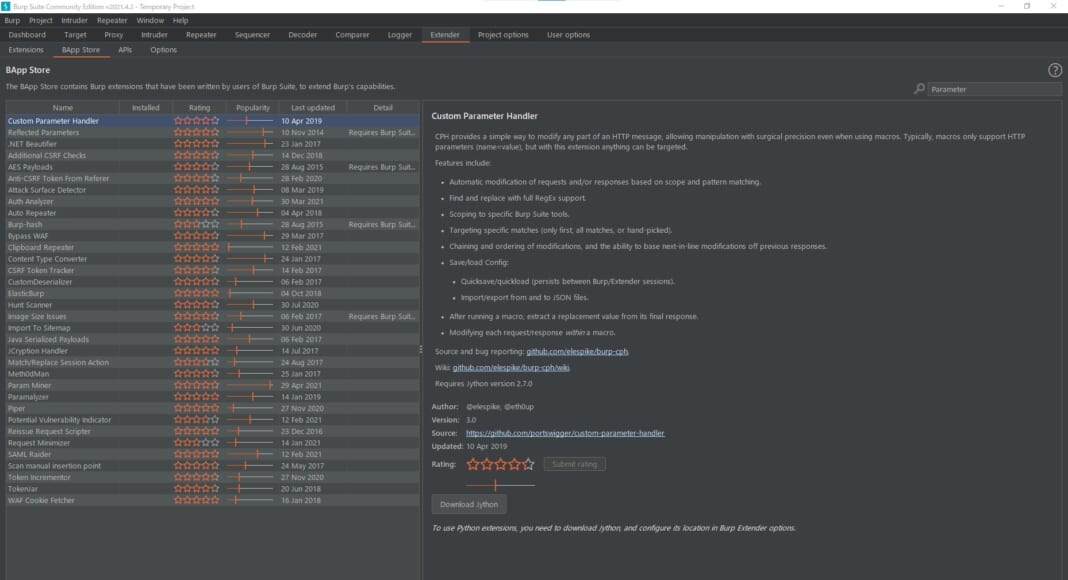Viewport: 1068px width, 580px height.
Task: Open the Extensions sub-tab
Action: tap(26, 49)
